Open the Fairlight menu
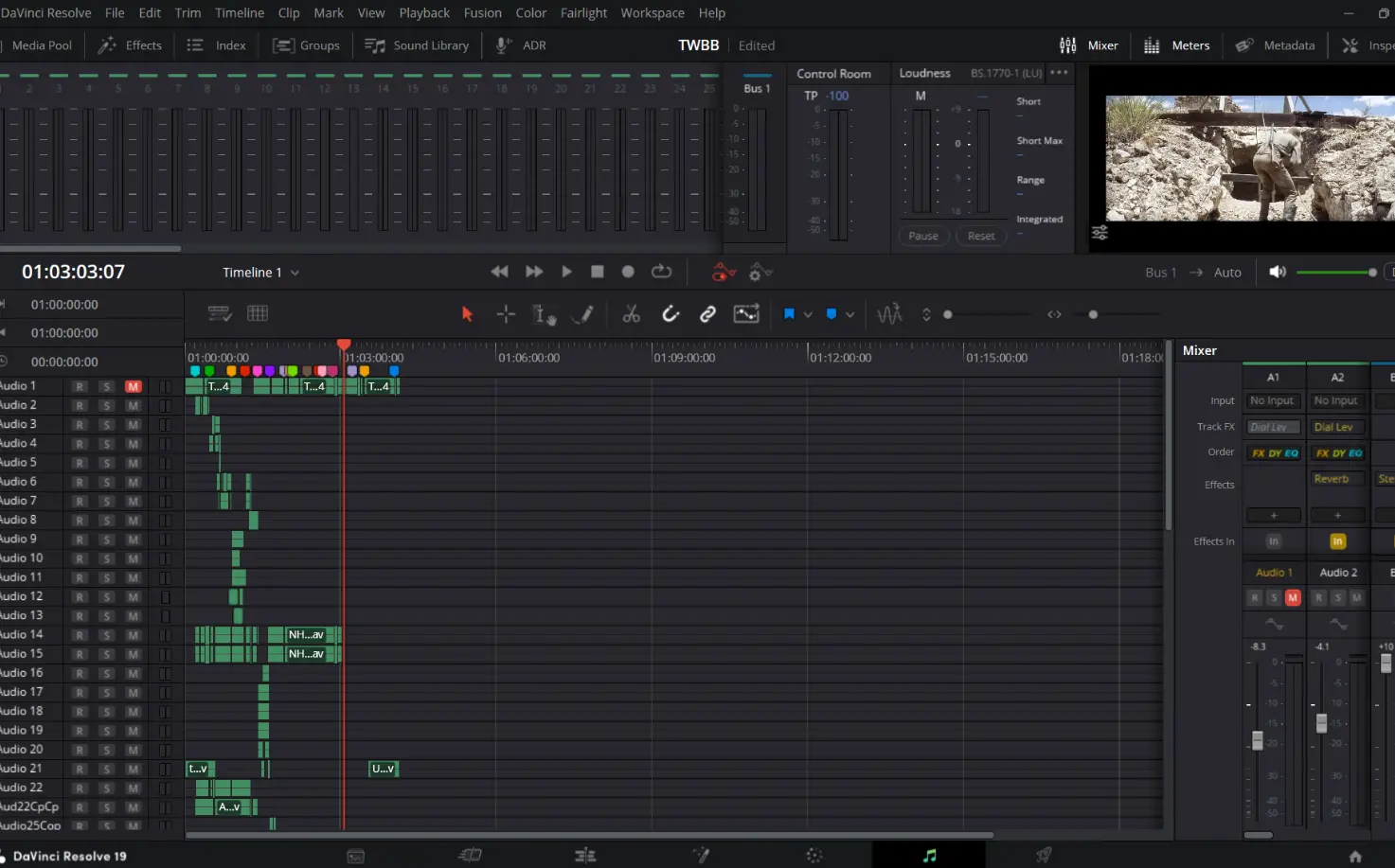This screenshot has width=1395, height=868. tap(583, 13)
